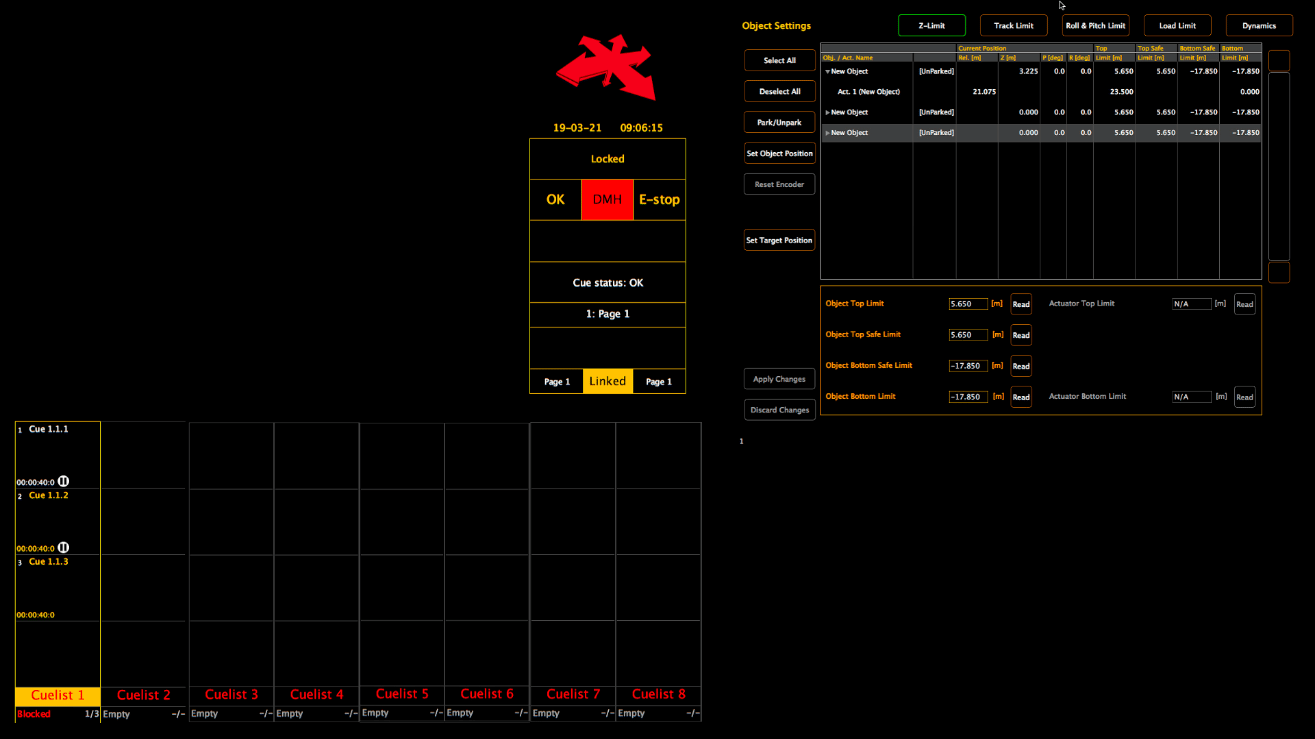This screenshot has height=739, width=1315.
Task: Click the Apply Changes button
Action: [x=779, y=379]
